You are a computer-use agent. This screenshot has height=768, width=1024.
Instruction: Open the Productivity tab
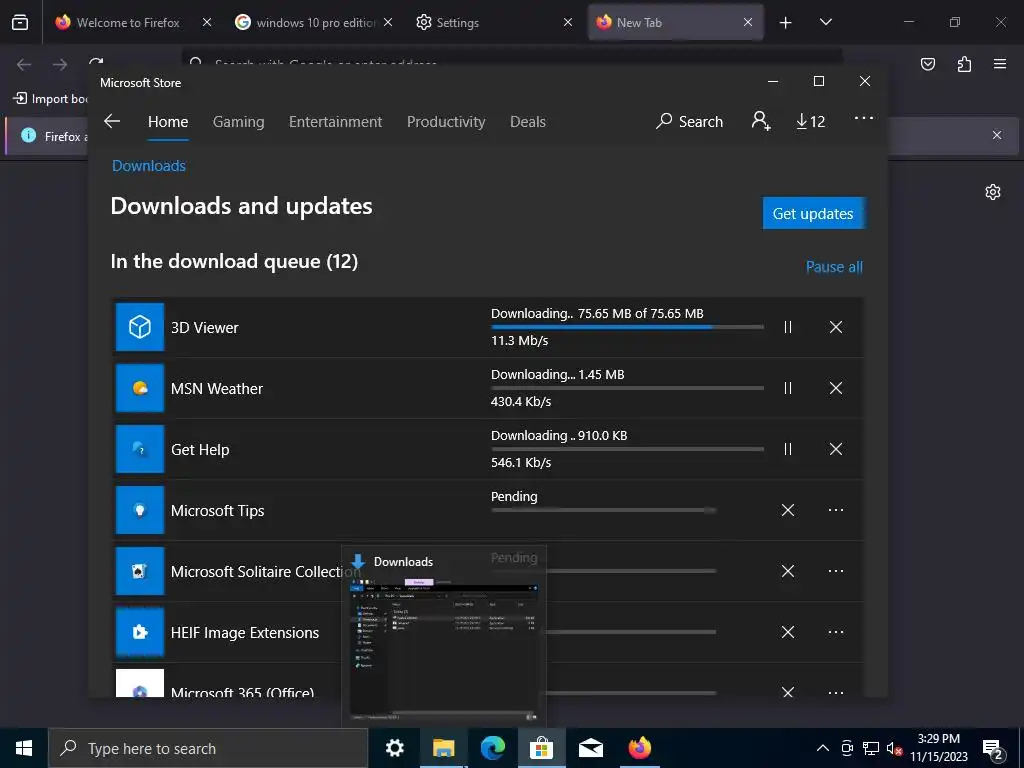pyautogui.click(x=446, y=122)
